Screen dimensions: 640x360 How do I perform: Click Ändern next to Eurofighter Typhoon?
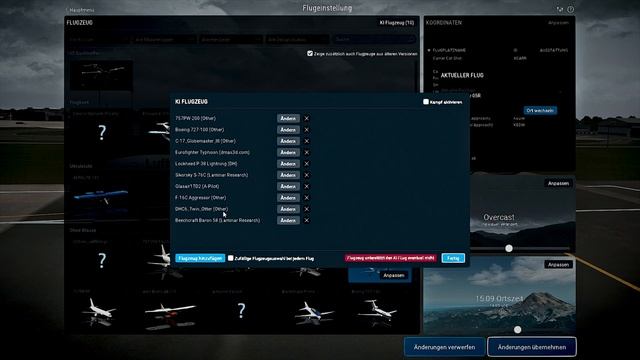(x=288, y=152)
